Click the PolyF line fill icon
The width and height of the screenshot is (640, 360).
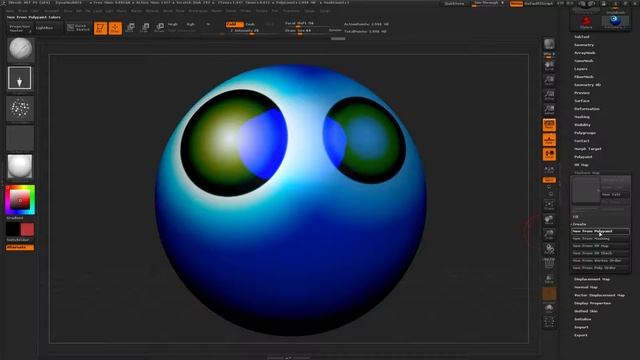(x=549, y=264)
